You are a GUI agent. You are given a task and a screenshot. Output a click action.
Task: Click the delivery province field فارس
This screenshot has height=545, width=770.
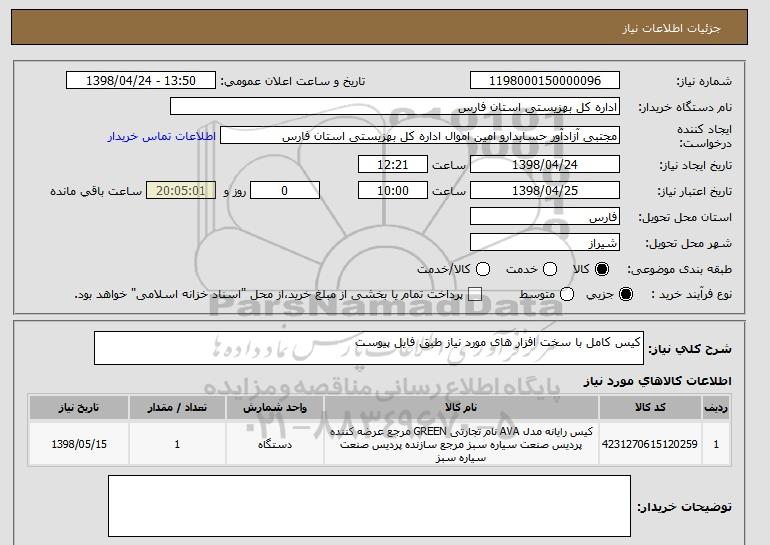pyautogui.click(x=543, y=216)
